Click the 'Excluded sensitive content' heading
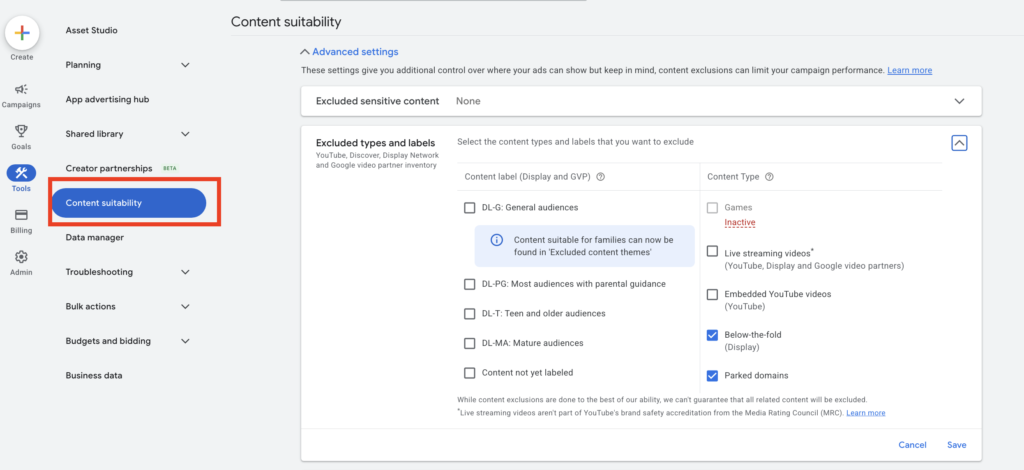This screenshot has width=1024, height=470. [377, 101]
